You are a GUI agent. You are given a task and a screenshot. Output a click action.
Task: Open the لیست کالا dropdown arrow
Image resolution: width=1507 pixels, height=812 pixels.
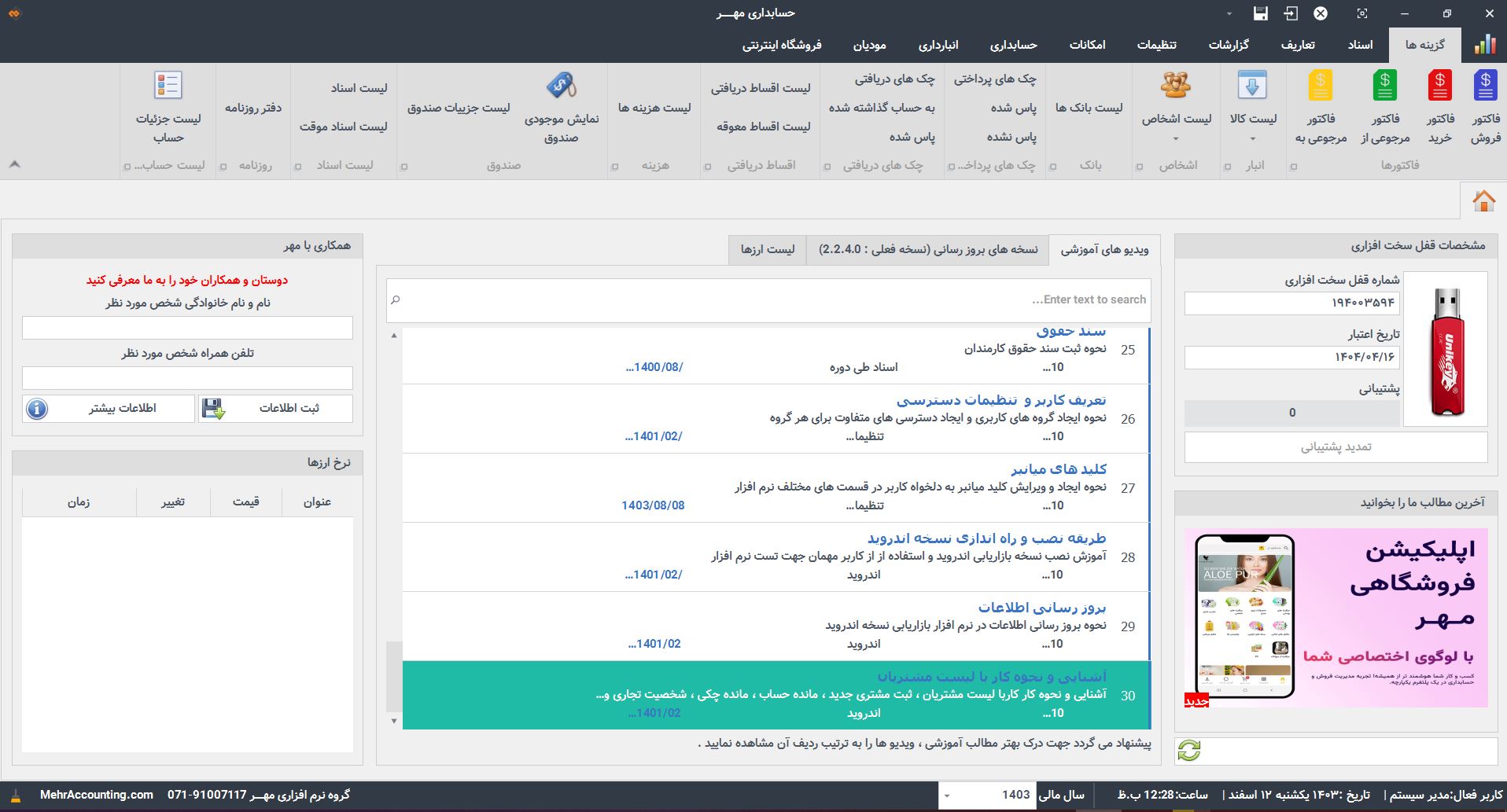[x=1251, y=138]
